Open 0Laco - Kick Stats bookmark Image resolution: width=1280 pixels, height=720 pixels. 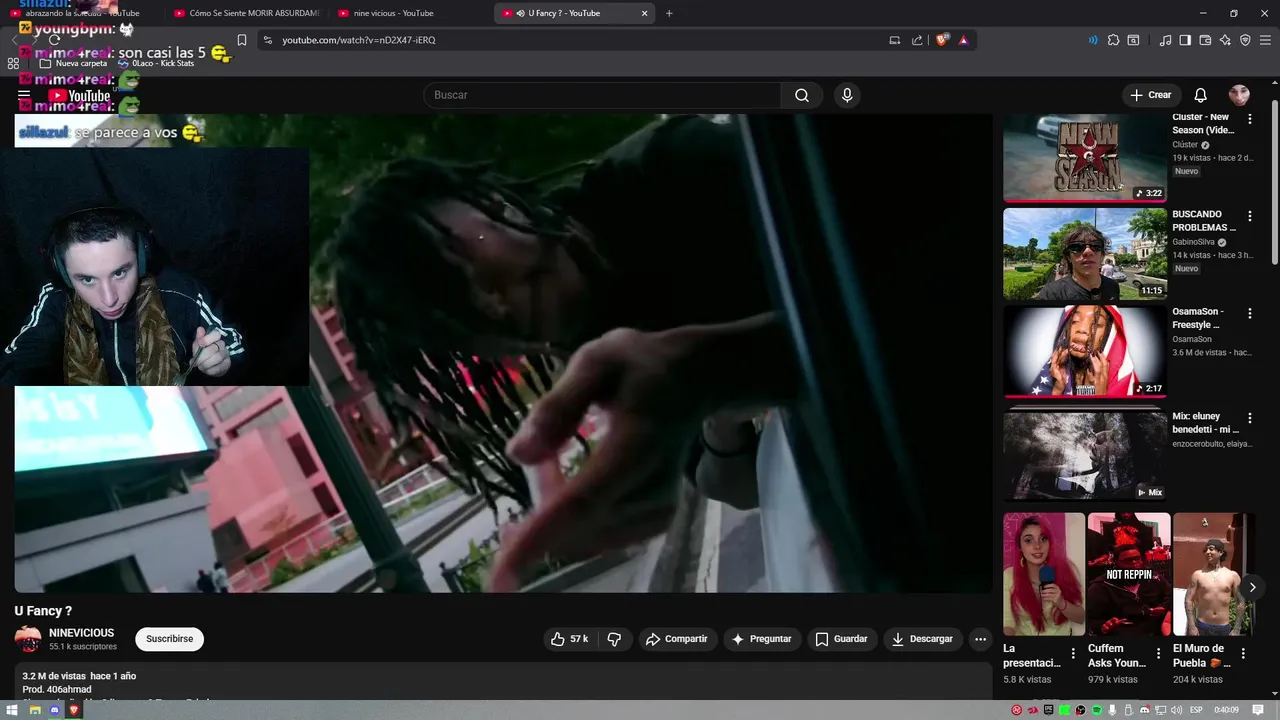[x=156, y=63]
